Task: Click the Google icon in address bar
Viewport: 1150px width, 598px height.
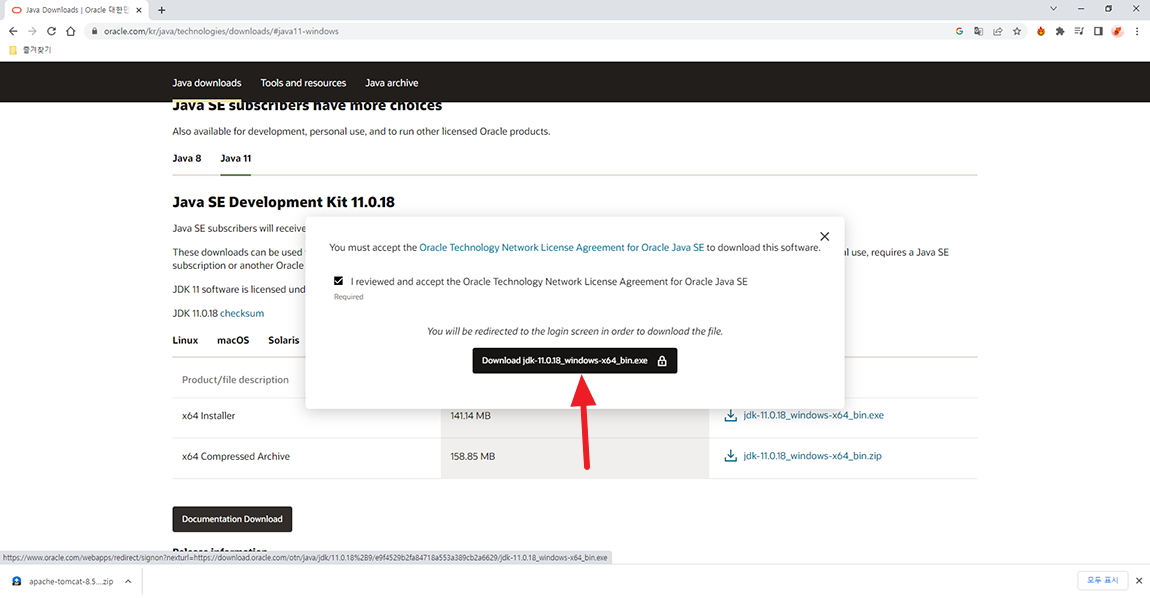Action: [959, 32]
